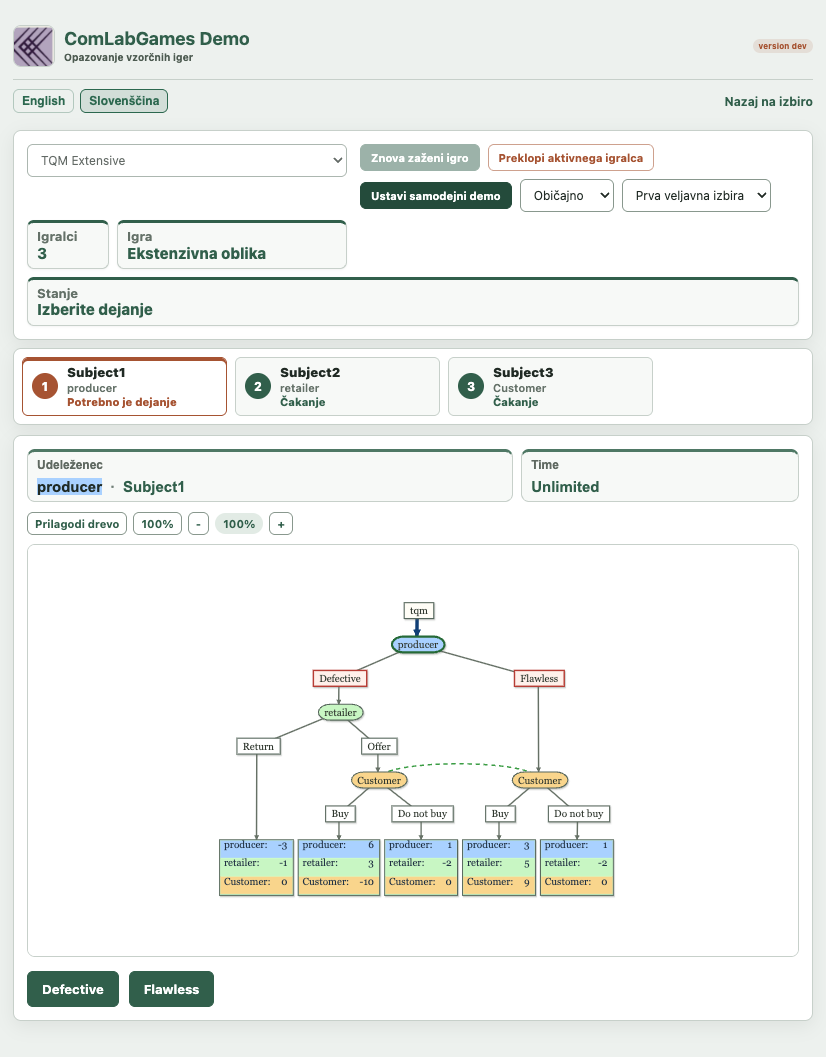This screenshot has height=1057, width=826.
Task: Click the producer node in the tree
Action: pyautogui.click(x=418, y=644)
